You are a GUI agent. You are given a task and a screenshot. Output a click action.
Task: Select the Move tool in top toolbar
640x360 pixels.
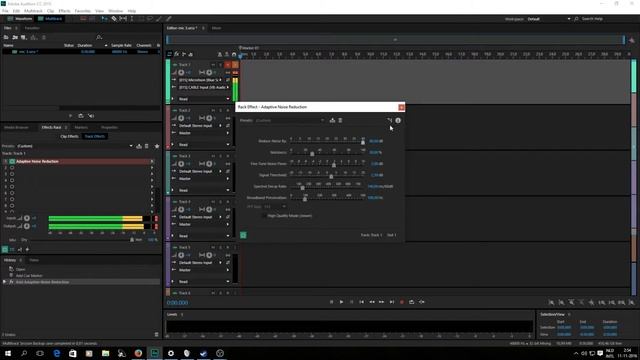click(105, 19)
